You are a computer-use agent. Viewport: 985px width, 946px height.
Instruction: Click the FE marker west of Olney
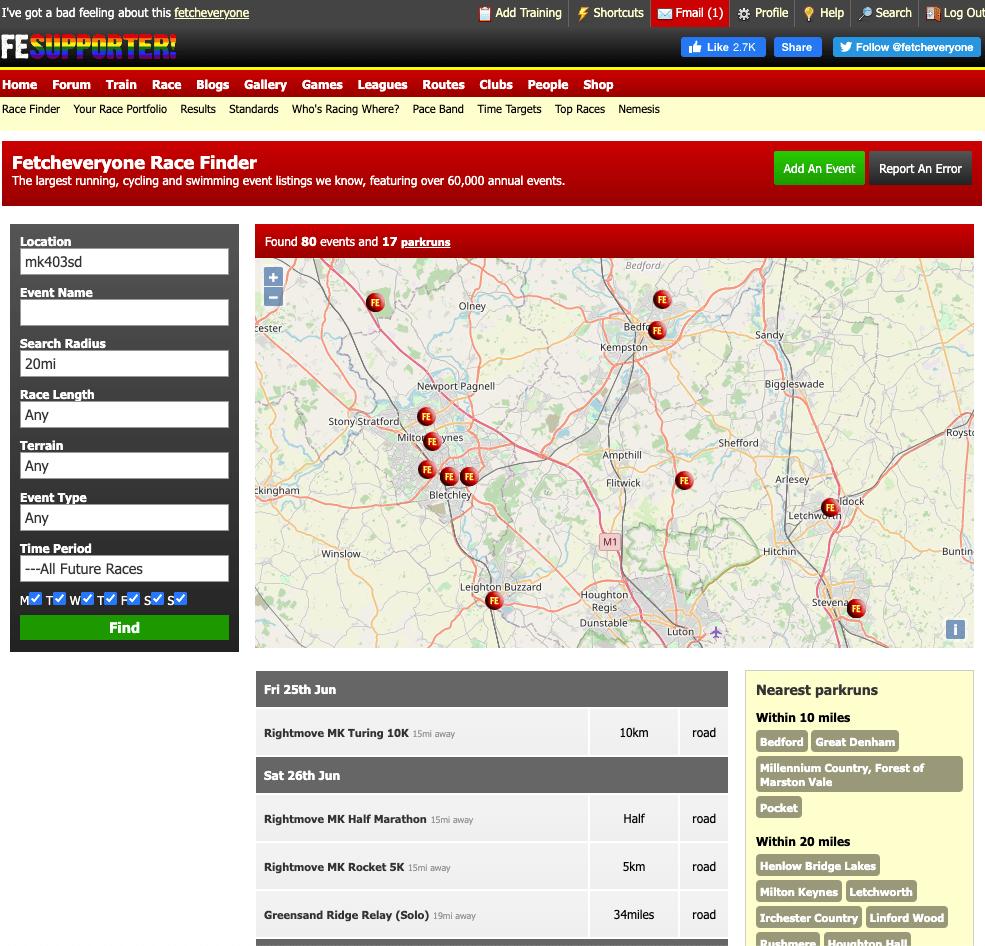375,302
